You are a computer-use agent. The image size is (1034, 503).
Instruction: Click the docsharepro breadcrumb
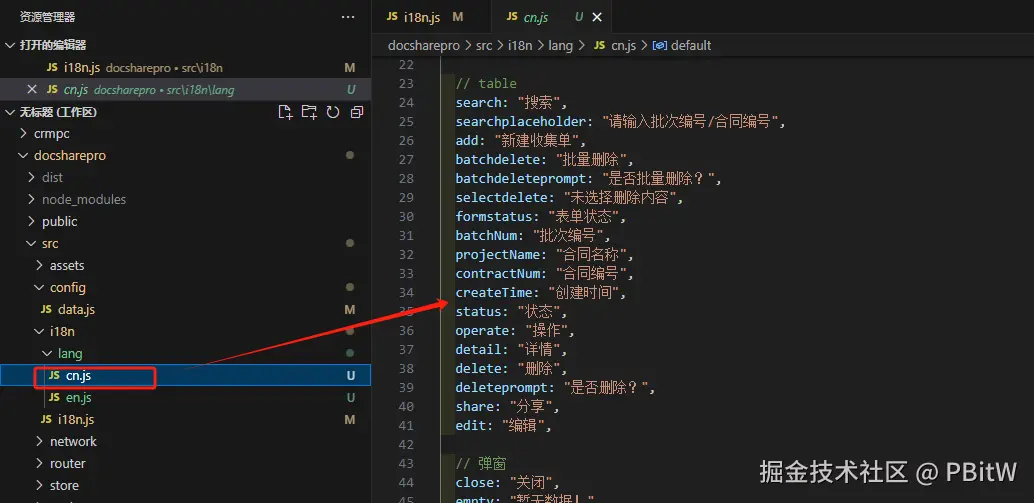pyautogui.click(x=423, y=45)
